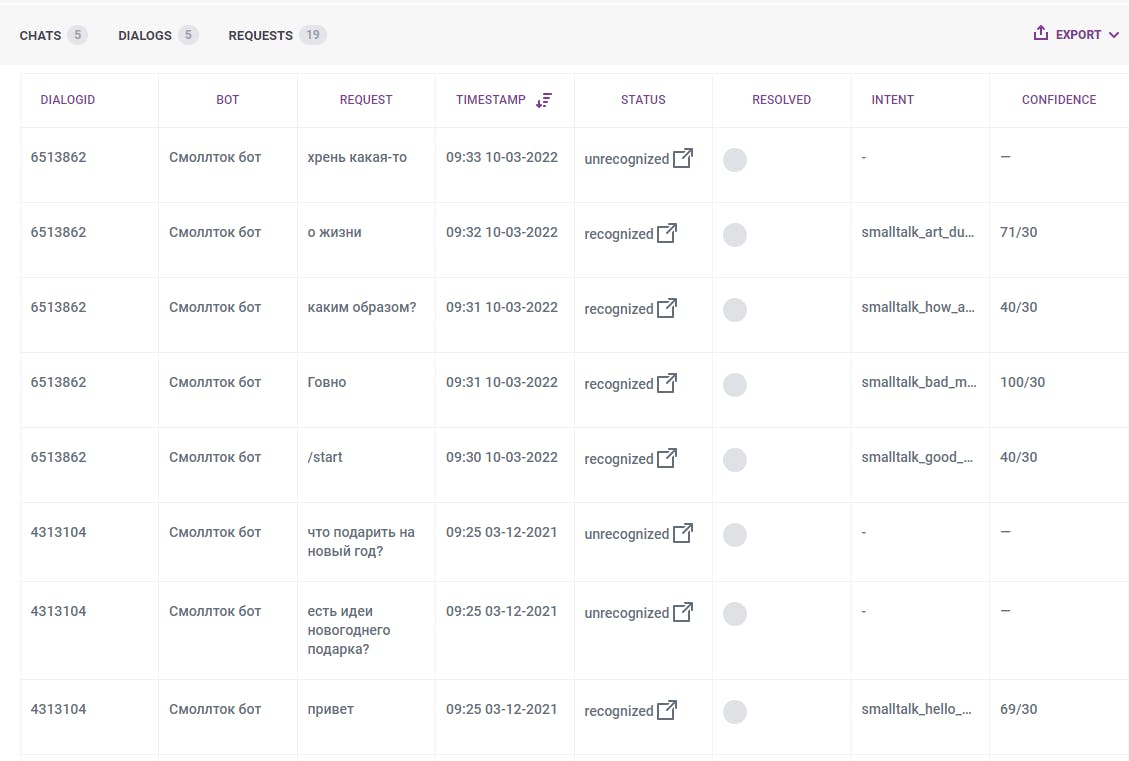
Task: Click the timestamp sort descending icon
Action: click(543, 100)
